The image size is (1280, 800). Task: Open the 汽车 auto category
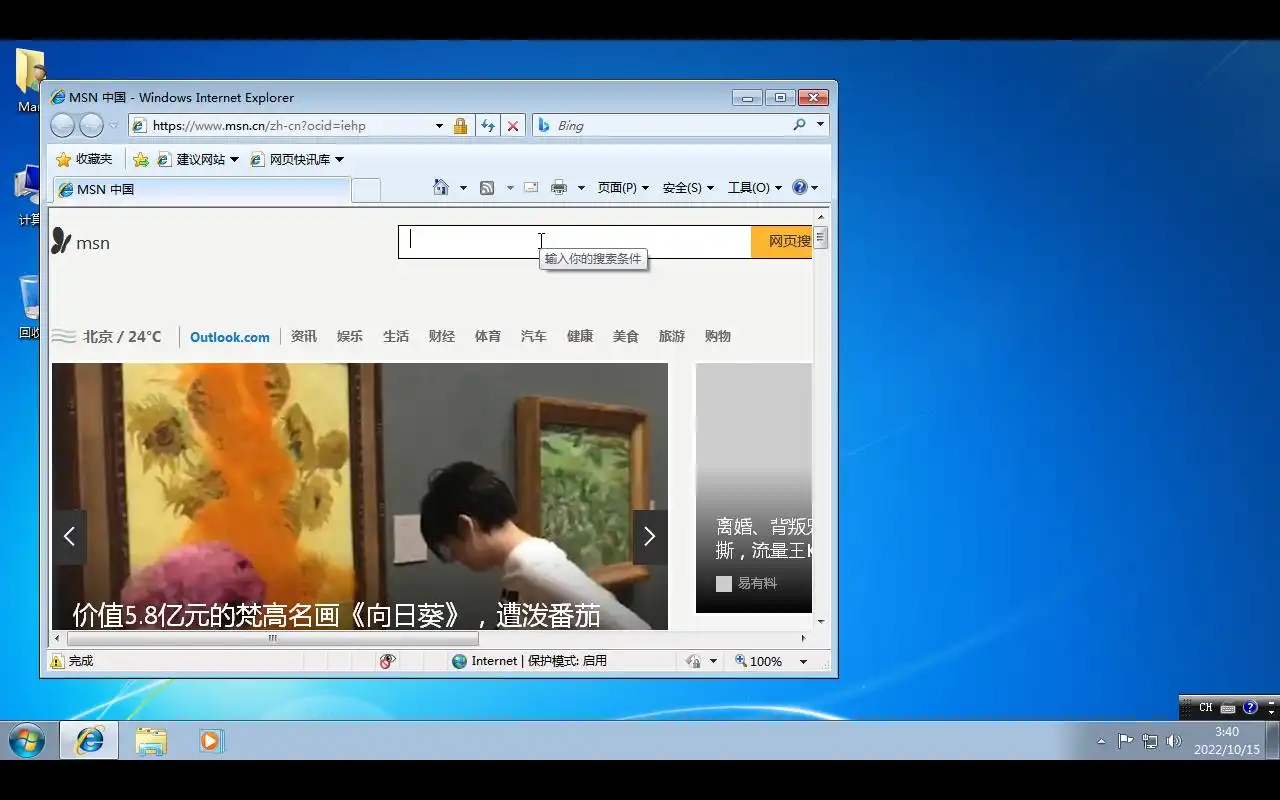tap(534, 336)
